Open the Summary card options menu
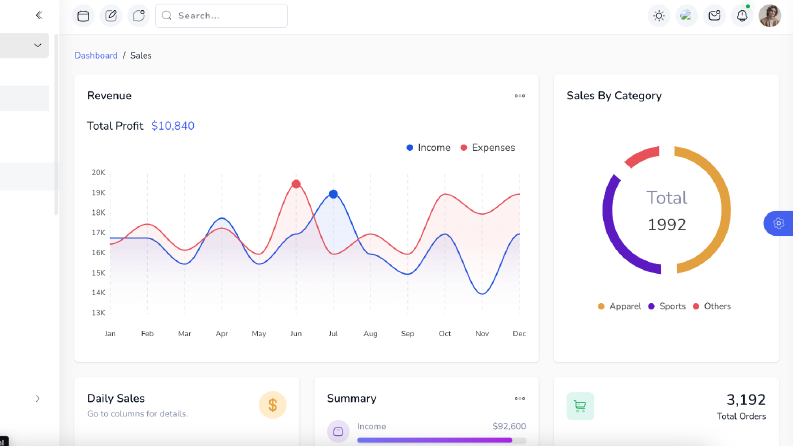793x446 pixels. (520, 398)
